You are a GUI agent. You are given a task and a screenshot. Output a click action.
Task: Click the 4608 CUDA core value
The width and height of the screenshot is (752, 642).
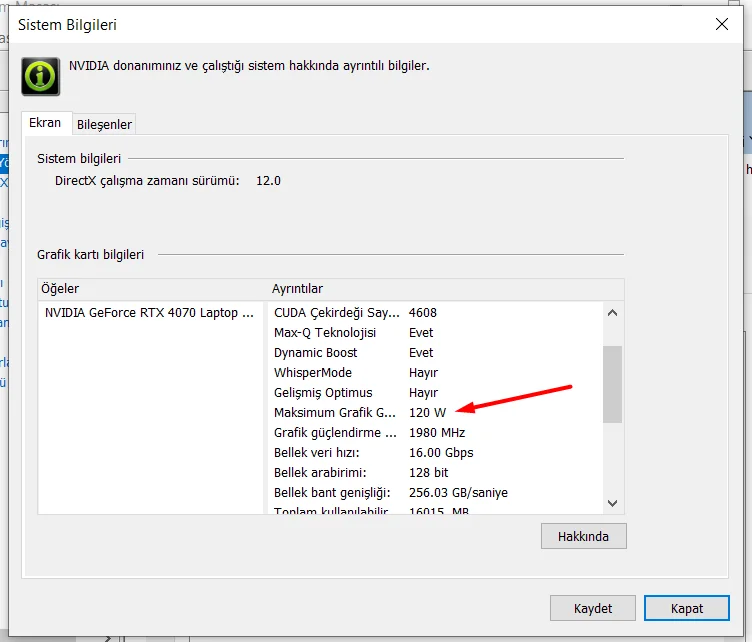click(423, 313)
